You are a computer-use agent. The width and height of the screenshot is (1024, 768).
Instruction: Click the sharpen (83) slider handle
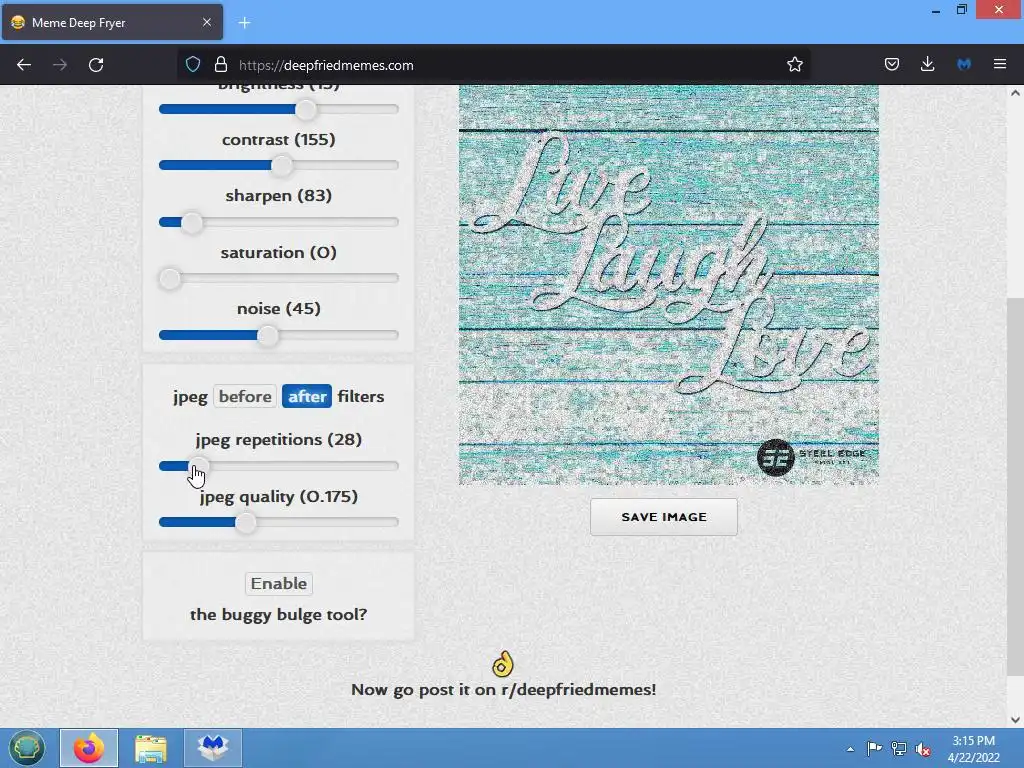pos(191,222)
